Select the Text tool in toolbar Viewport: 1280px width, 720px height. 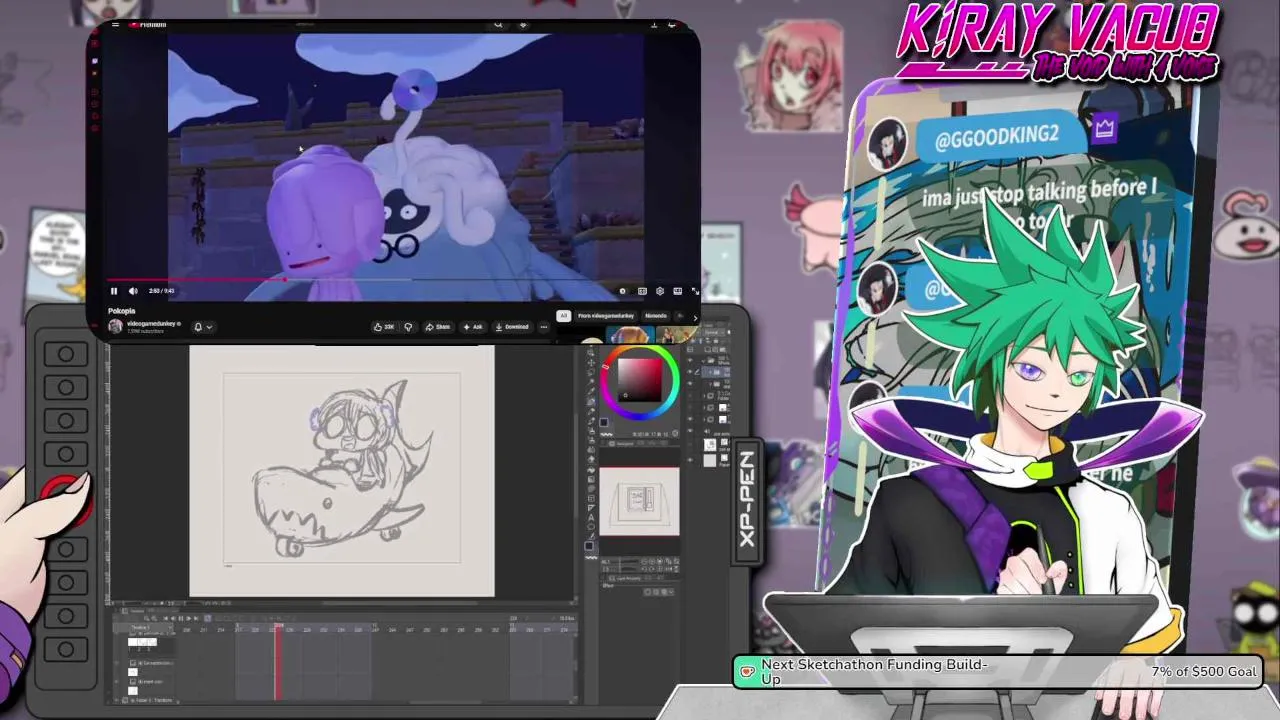(591, 517)
